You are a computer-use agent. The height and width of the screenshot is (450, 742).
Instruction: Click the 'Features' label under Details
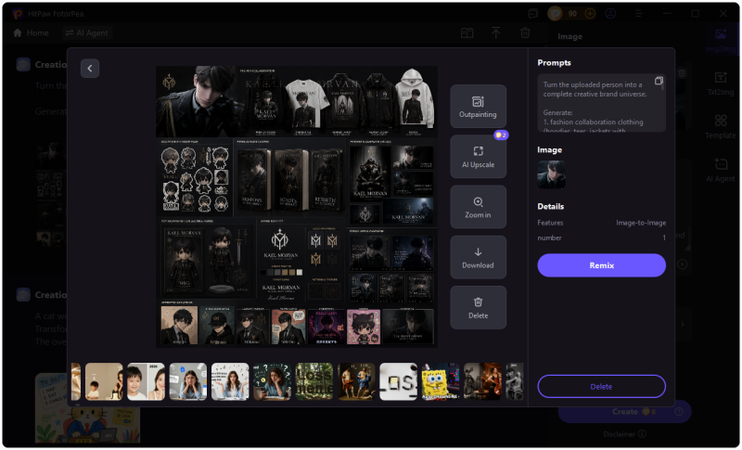[550, 223]
